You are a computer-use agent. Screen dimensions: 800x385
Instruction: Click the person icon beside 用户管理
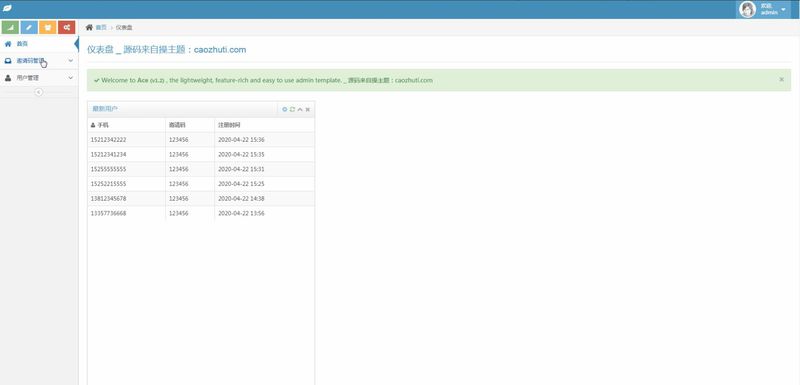pyautogui.click(x=8, y=78)
